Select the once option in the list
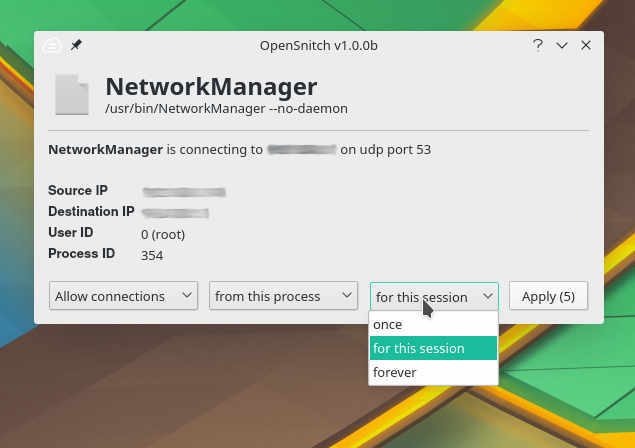This screenshot has width=635, height=448. (x=433, y=324)
